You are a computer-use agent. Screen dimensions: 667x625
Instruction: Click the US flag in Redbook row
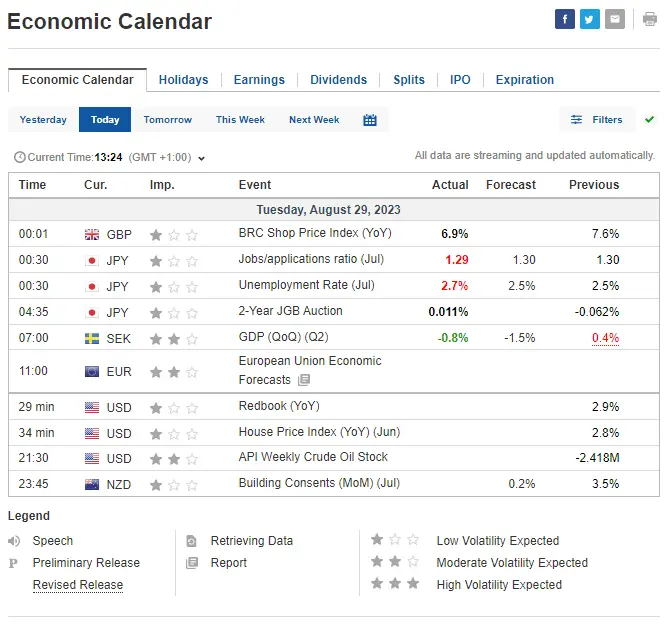(x=92, y=408)
